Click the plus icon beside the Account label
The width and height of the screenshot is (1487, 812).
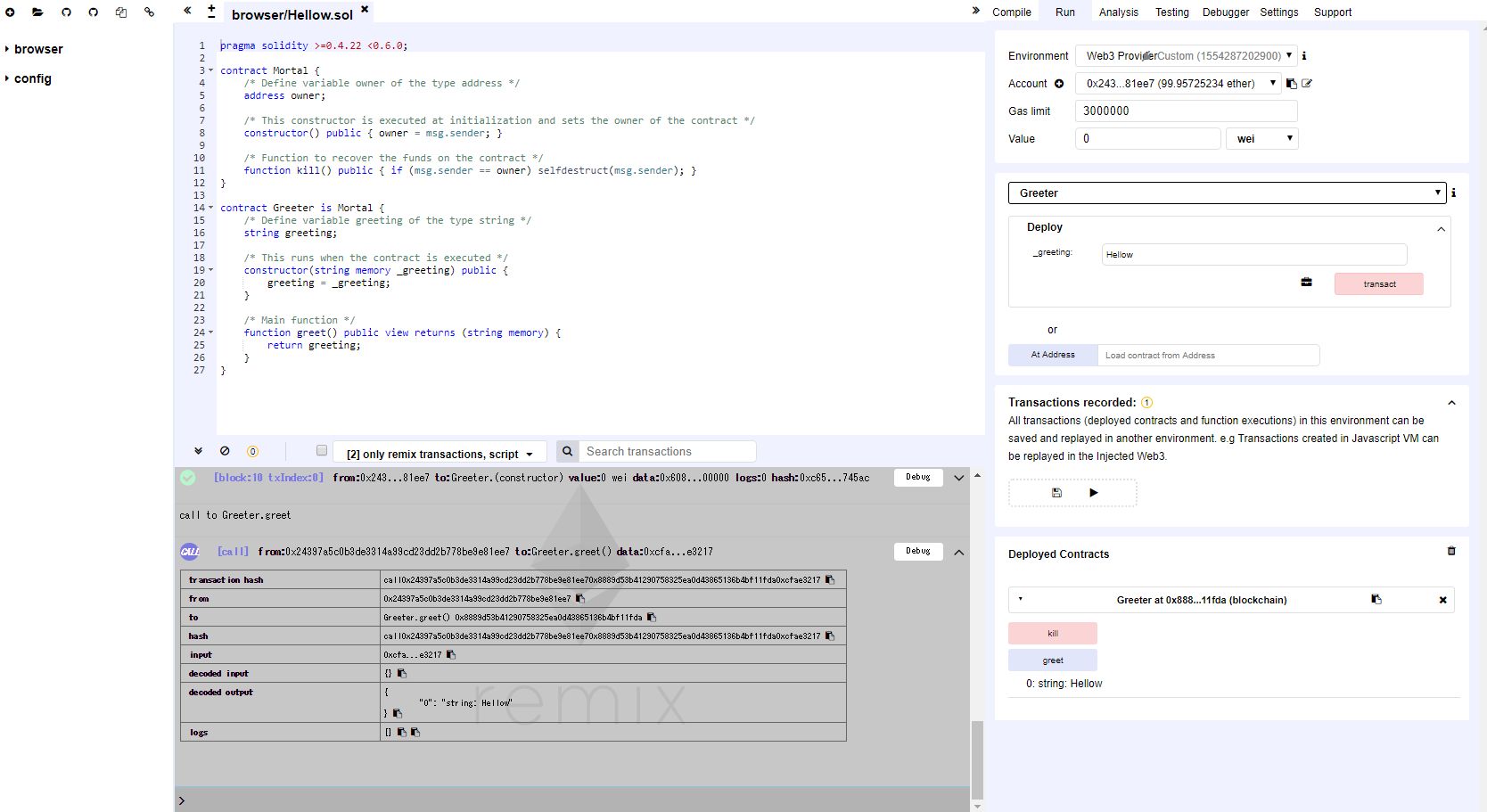tap(1059, 84)
